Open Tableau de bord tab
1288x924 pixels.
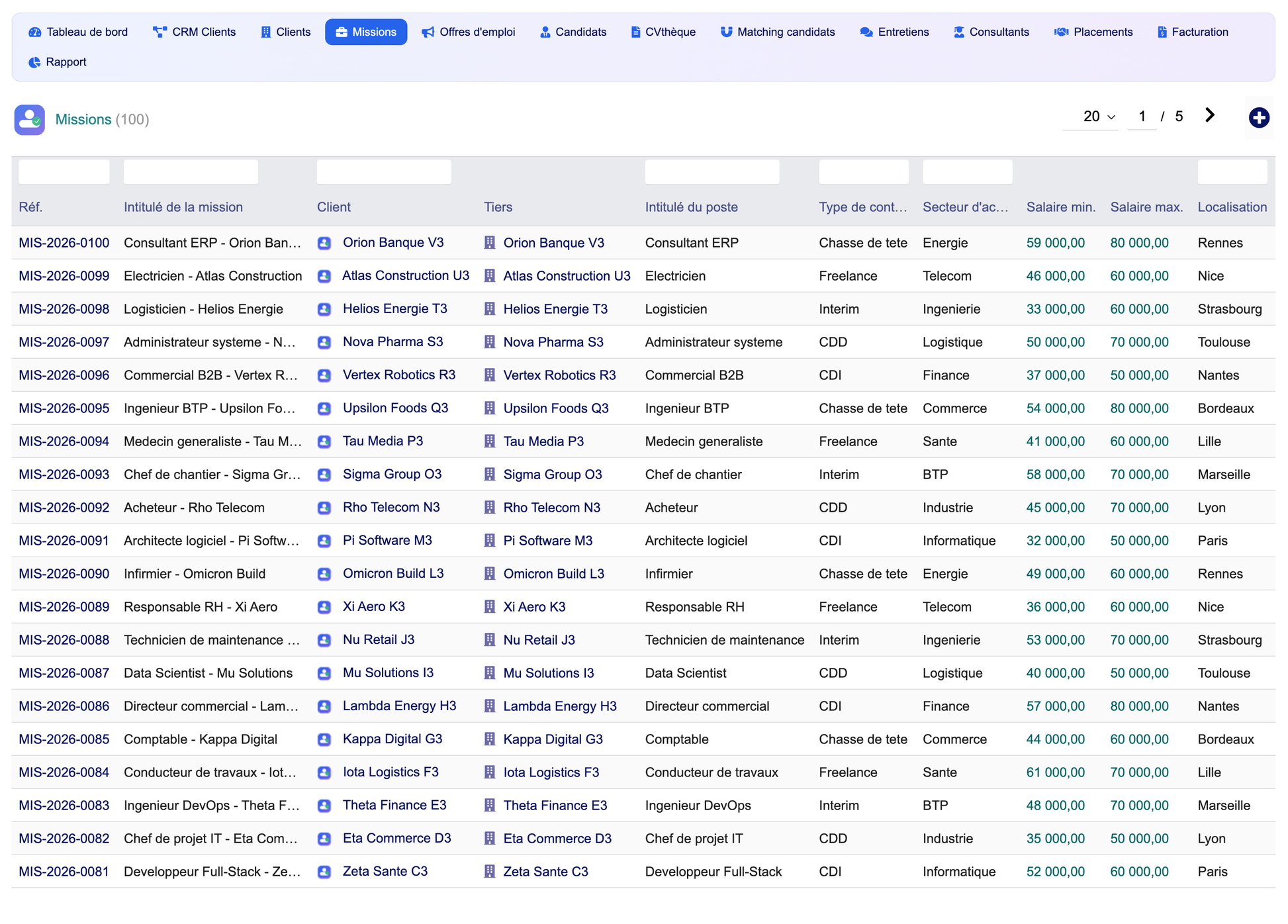coord(78,32)
